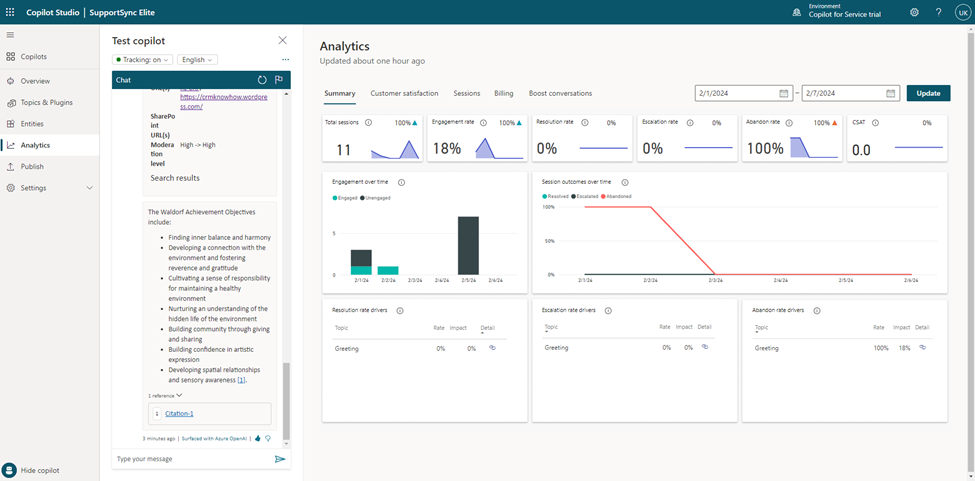Open the English language dropdown

[x=197, y=60]
